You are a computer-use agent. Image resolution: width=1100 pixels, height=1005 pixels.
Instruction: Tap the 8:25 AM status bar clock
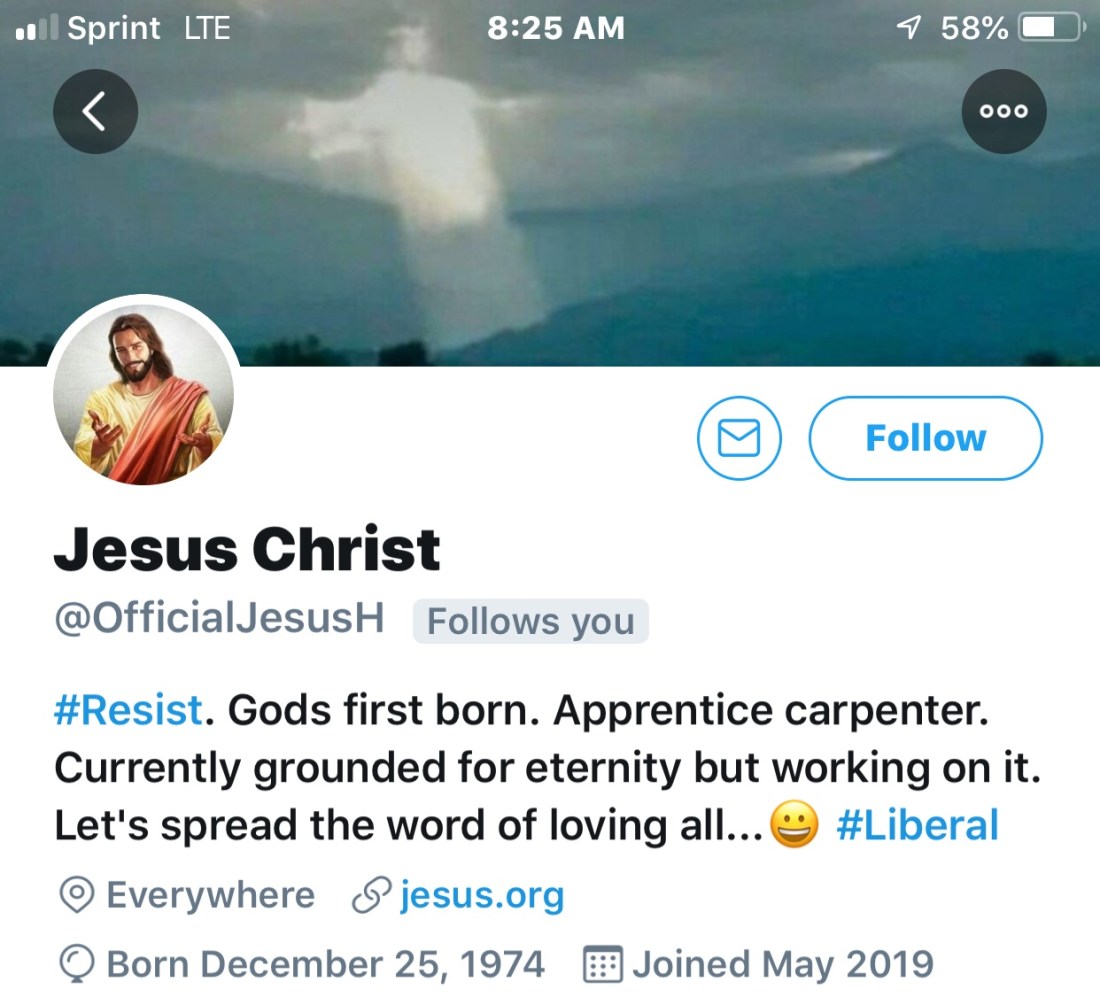(555, 28)
